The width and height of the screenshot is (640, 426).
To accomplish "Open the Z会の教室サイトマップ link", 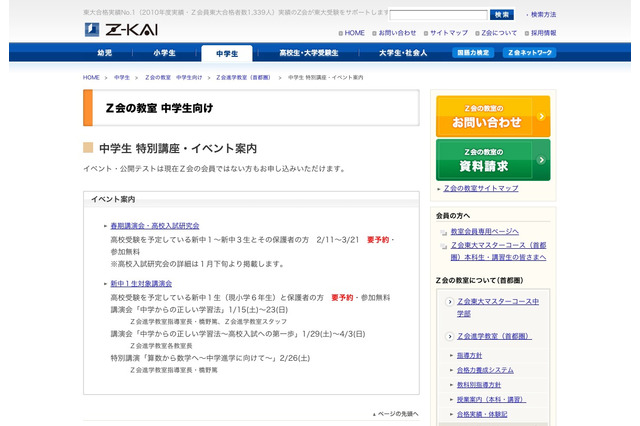I will click(x=481, y=189).
